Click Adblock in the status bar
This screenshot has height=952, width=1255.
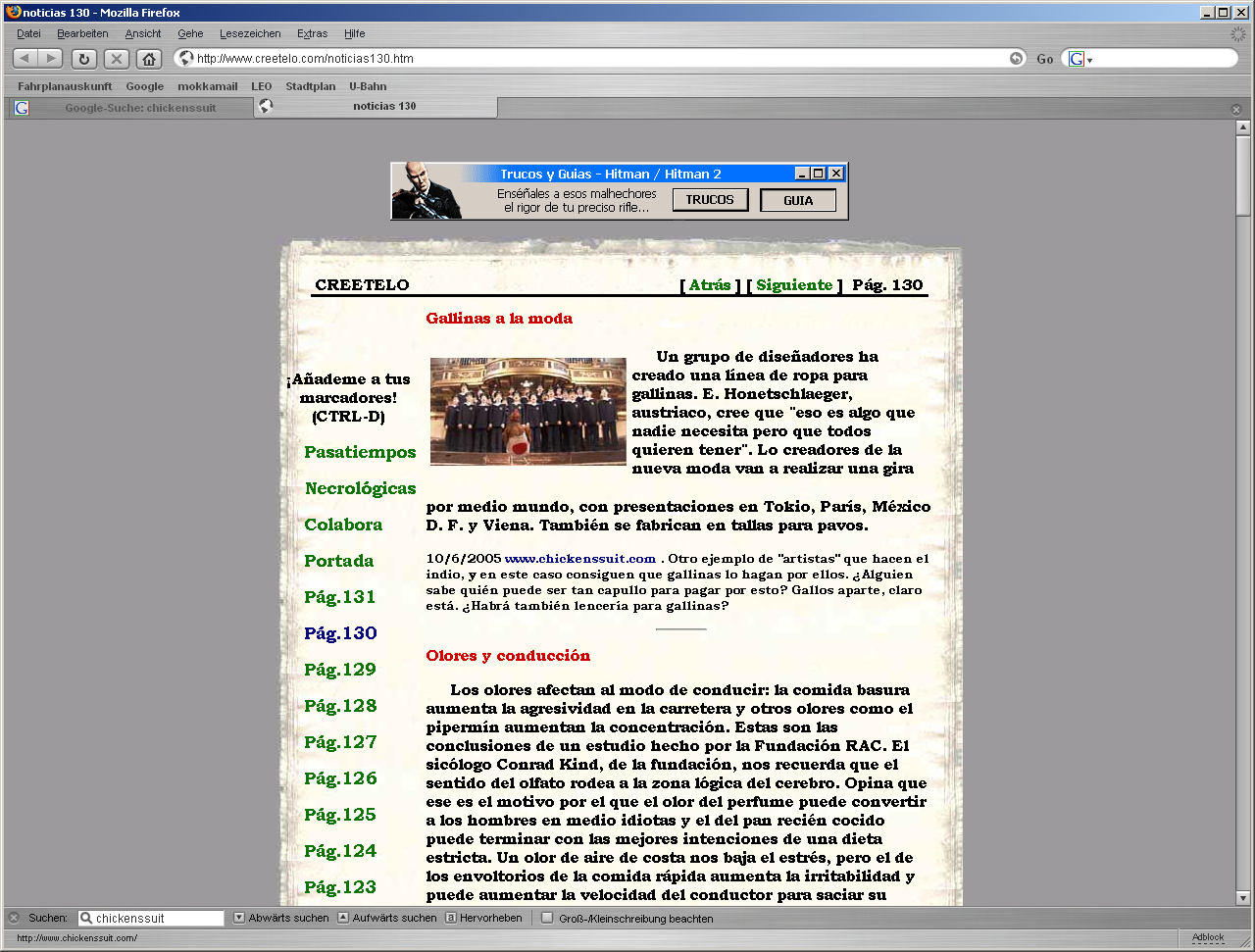1208,938
